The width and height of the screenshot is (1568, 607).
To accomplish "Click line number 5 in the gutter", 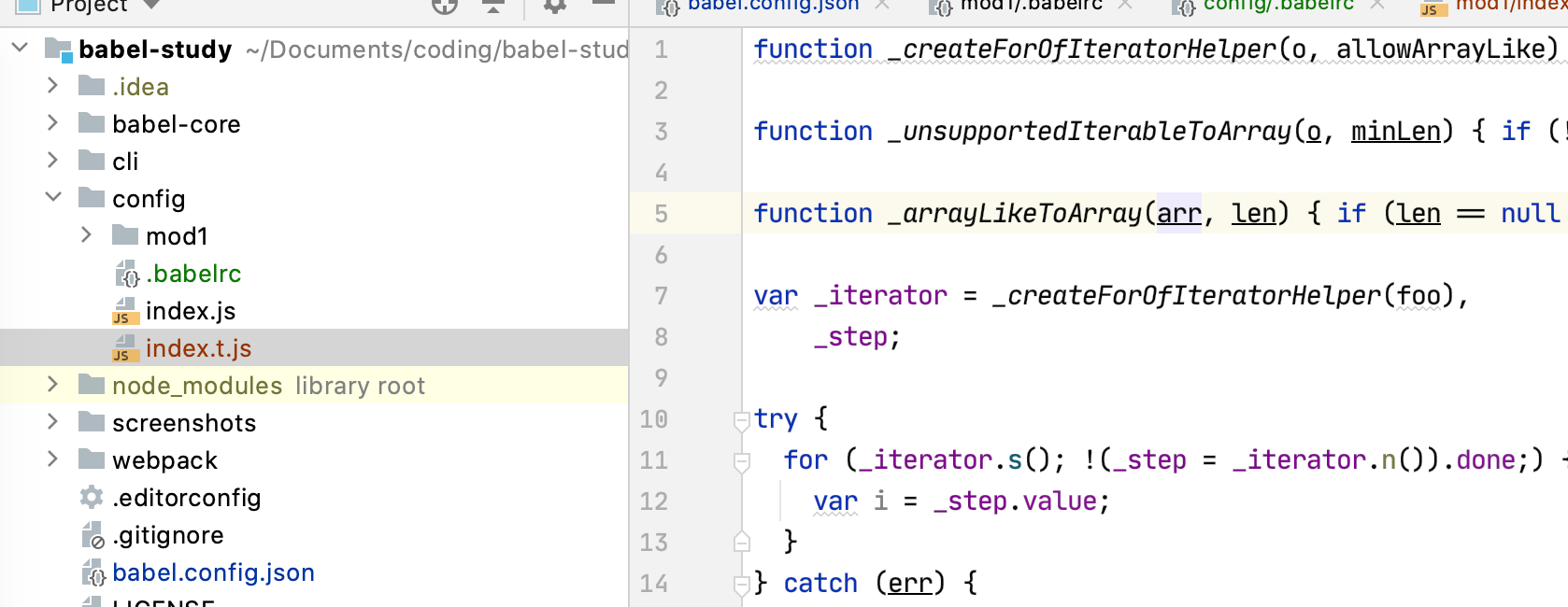I will (662, 213).
